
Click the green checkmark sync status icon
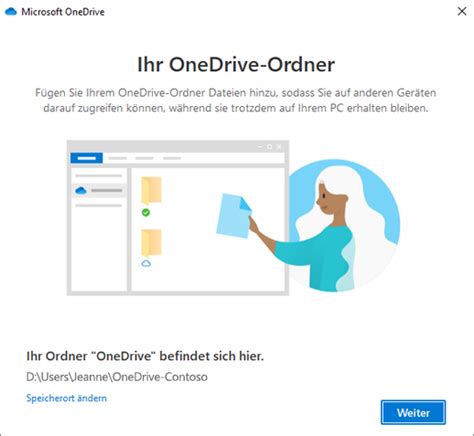(x=146, y=212)
